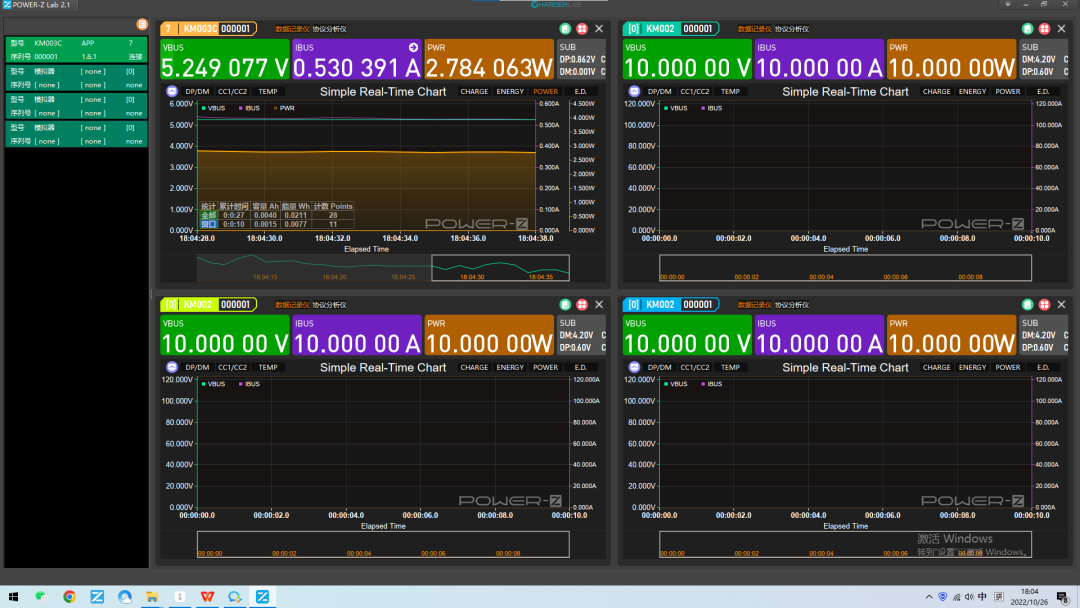Open File Explorer from the taskbar
Screen dimensions: 1080x608
coord(152,597)
